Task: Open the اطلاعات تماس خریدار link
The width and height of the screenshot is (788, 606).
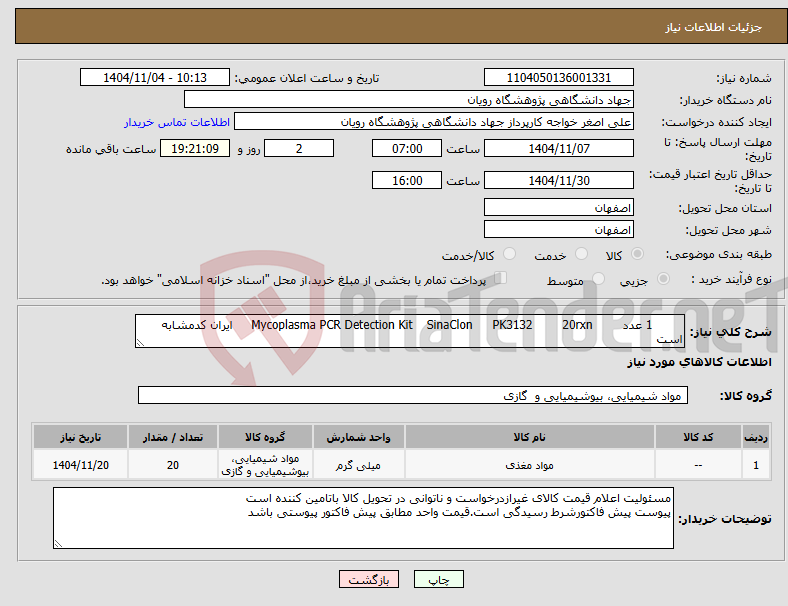Action: [177, 122]
